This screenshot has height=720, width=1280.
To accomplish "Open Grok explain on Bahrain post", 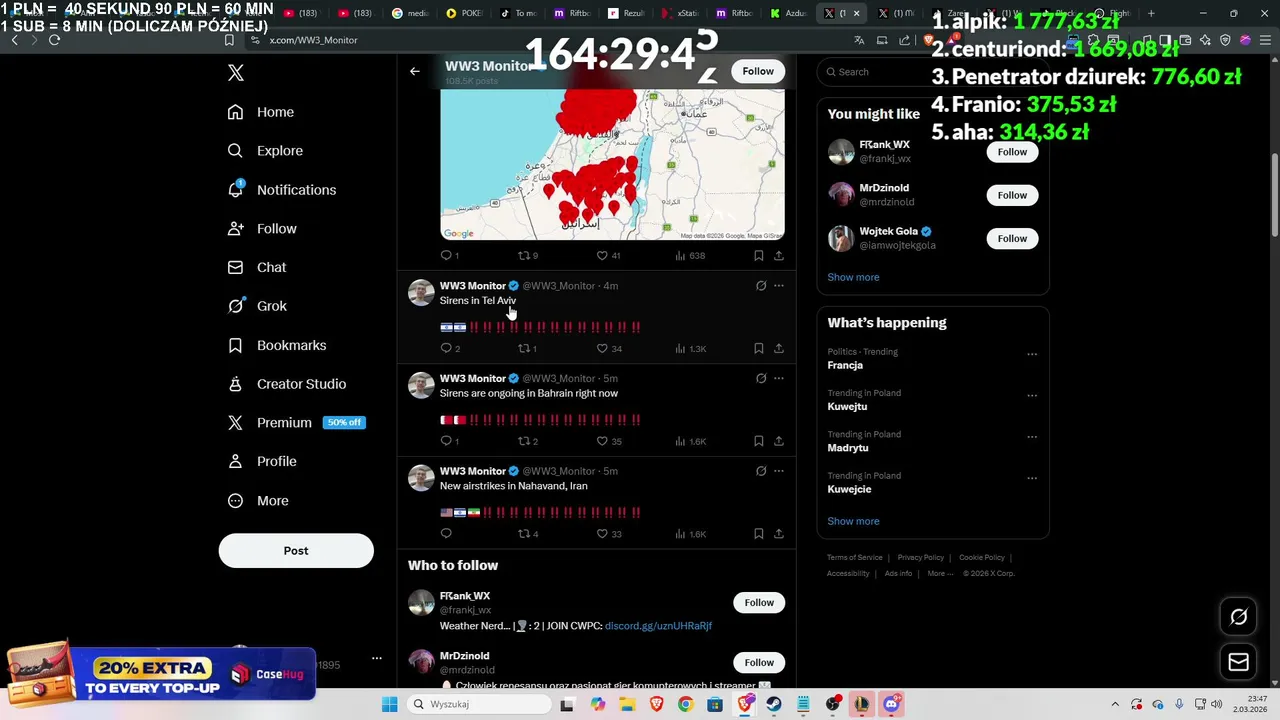I will 761,379.
